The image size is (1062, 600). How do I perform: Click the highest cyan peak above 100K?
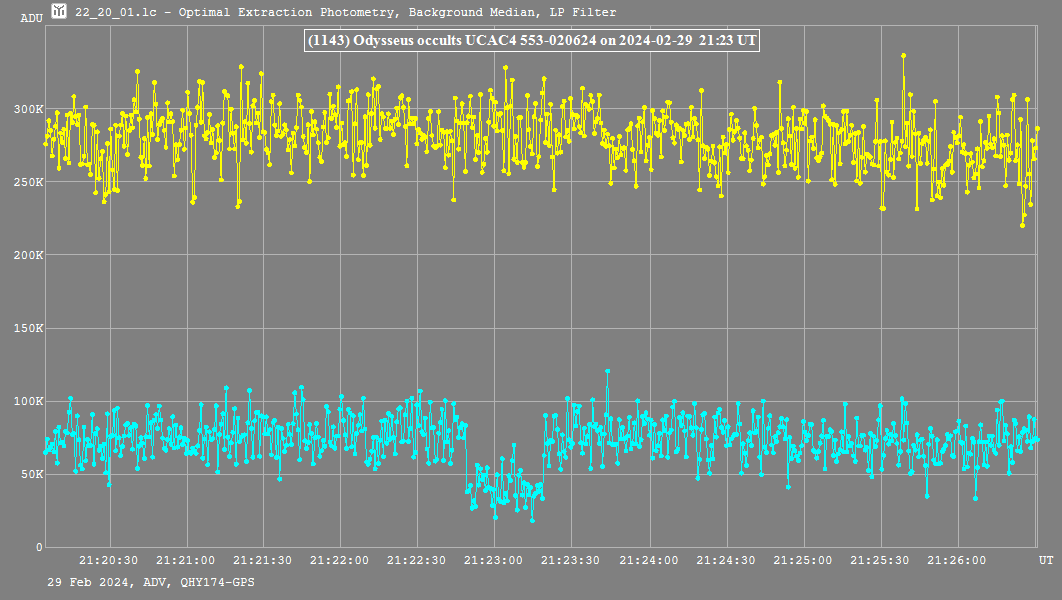pyautogui.click(x=607, y=372)
